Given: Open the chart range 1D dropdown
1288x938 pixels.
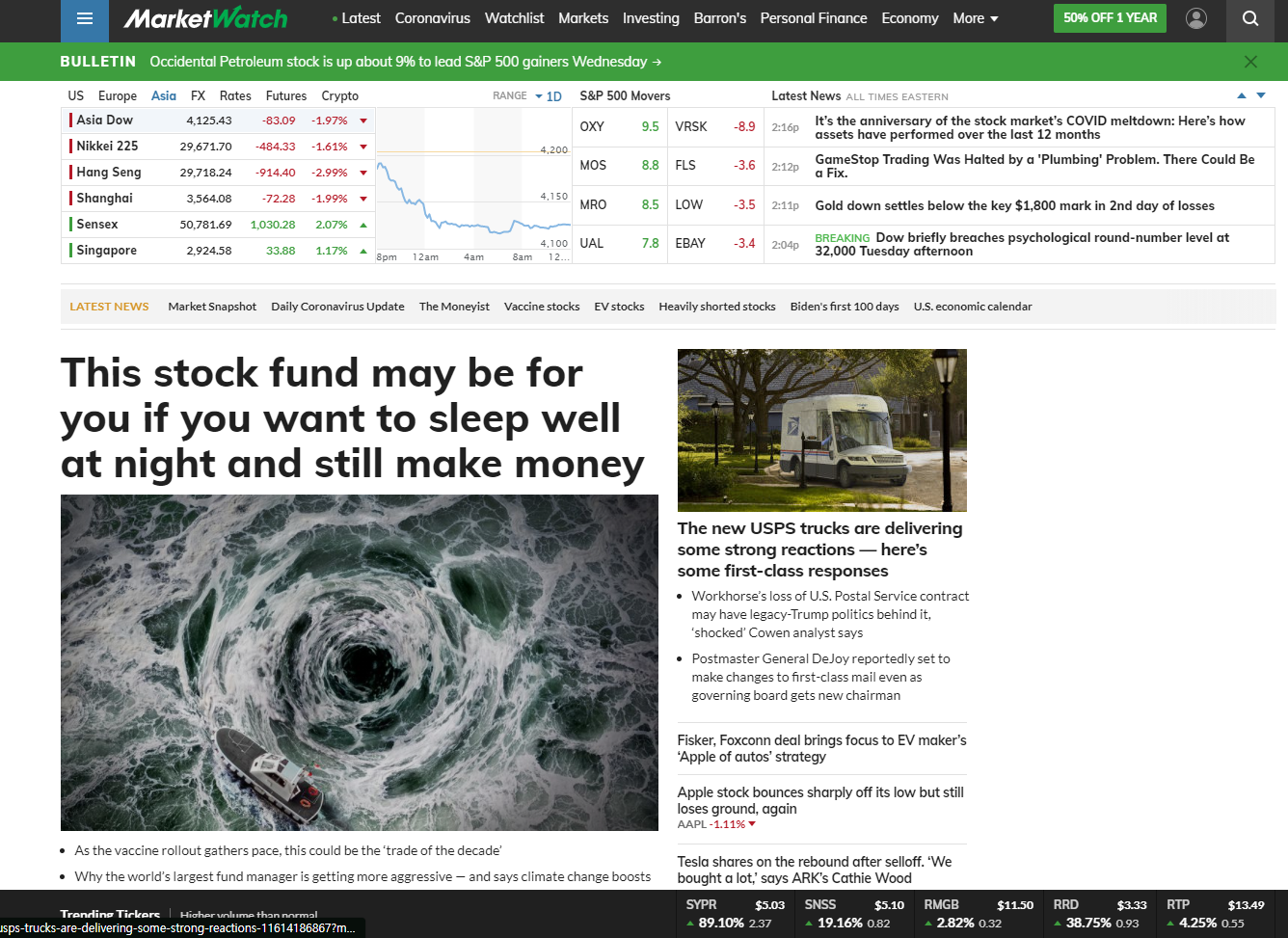Looking at the screenshot, I should (x=549, y=96).
